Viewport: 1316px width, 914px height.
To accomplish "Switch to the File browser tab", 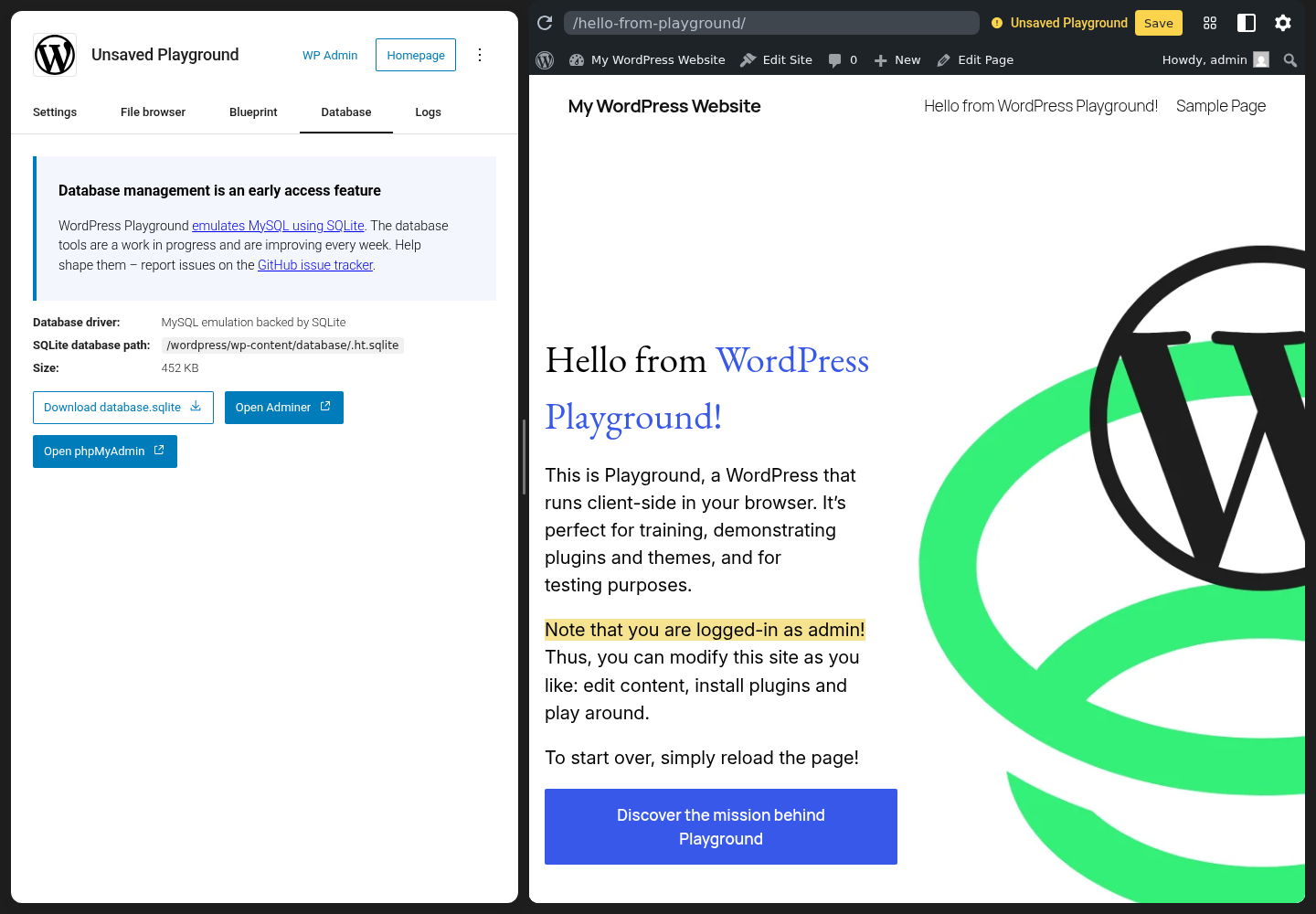I will click(x=153, y=112).
